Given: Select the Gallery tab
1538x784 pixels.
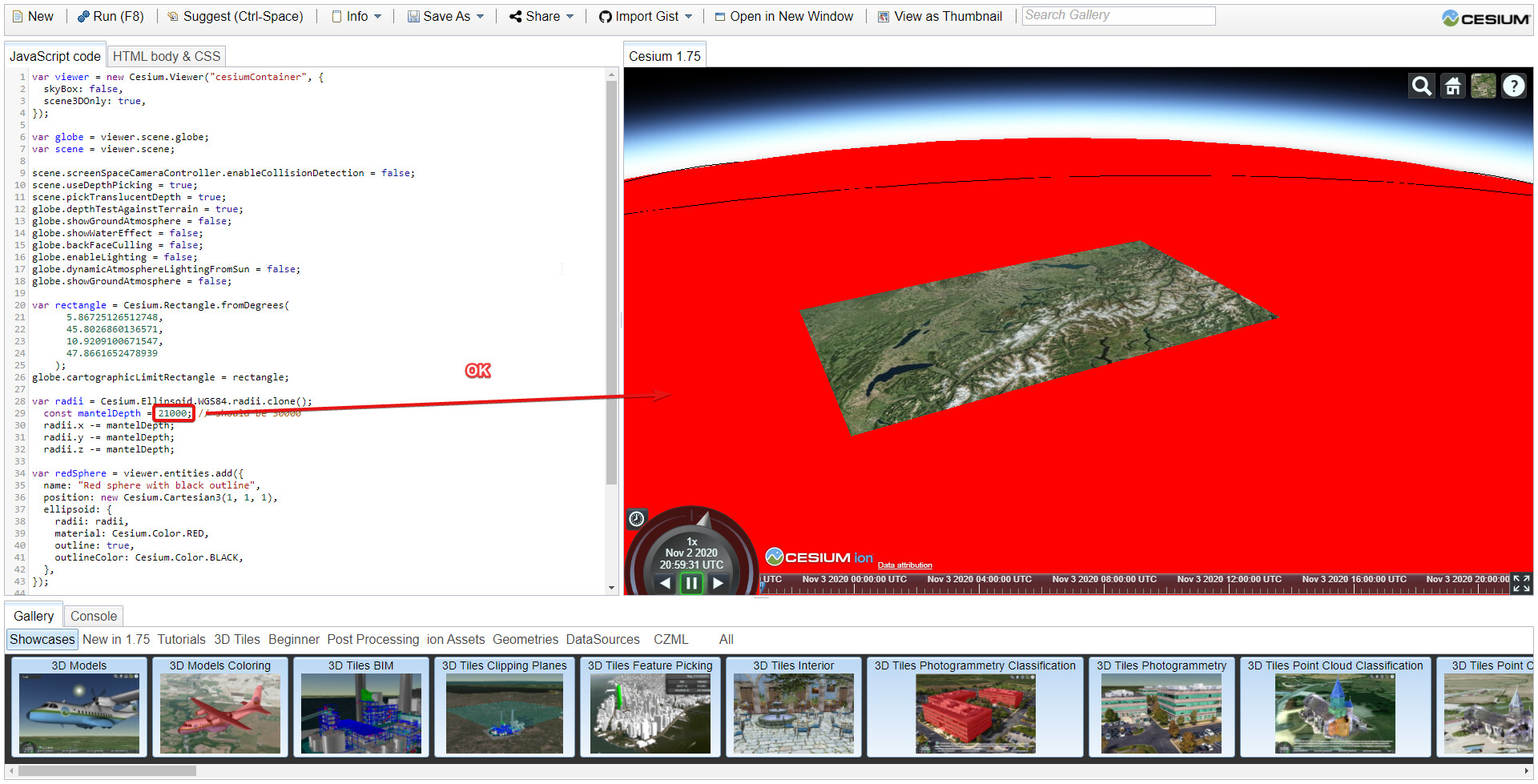Looking at the screenshot, I should coord(34,616).
